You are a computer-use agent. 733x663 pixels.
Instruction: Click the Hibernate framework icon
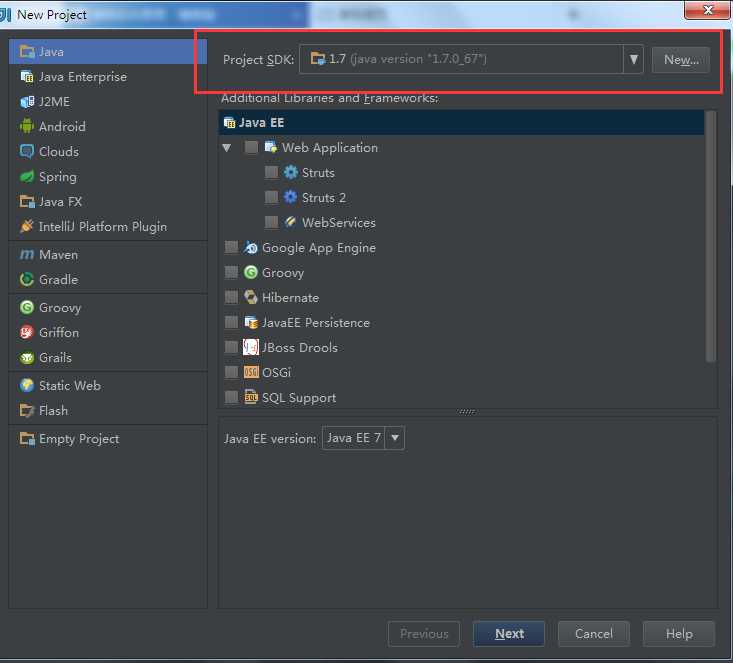pyautogui.click(x=251, y=297)
